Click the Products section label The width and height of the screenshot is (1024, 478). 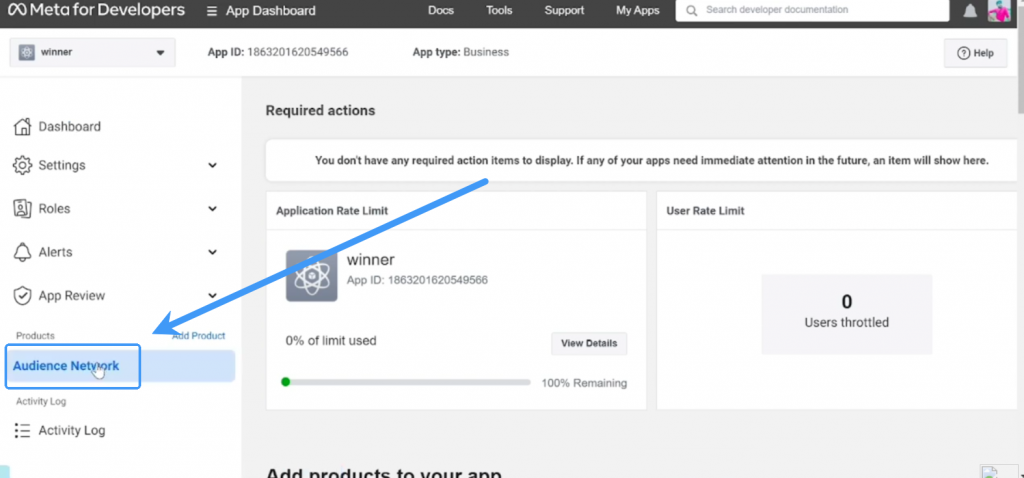click(35, 336)
